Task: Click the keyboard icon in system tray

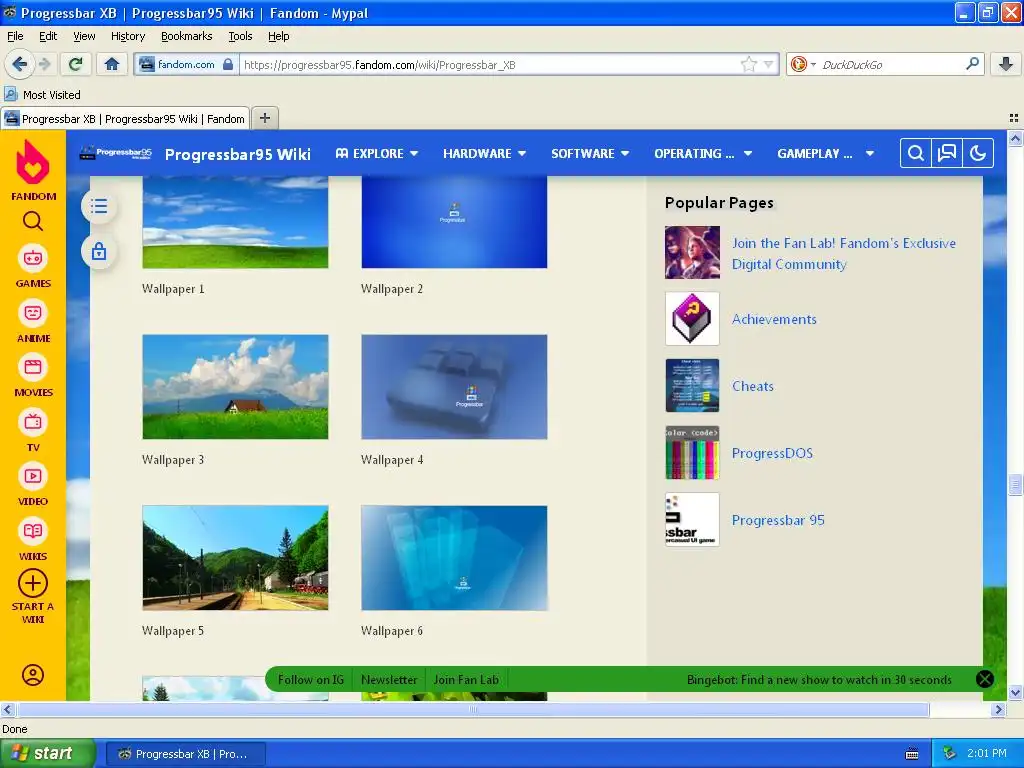Action: point(912,754)
